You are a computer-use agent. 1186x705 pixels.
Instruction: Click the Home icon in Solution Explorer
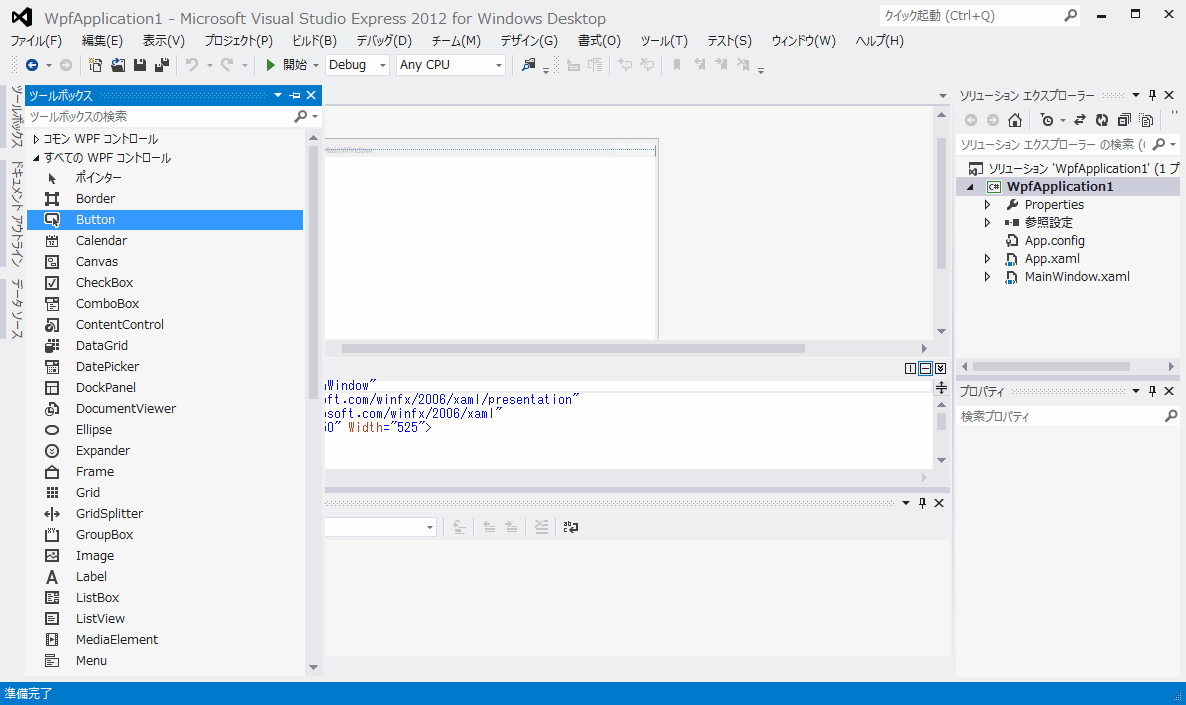[x=1015, y=120]
